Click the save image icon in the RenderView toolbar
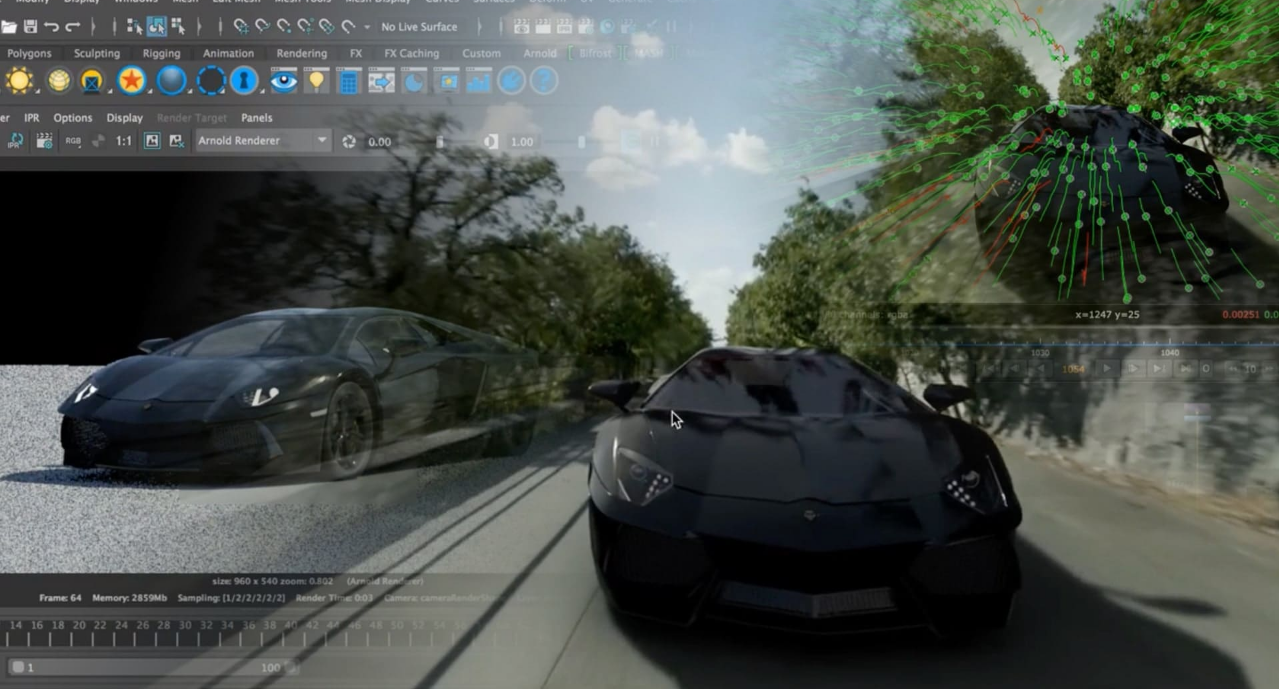Screen dimensions: 1279x689 tap(151, 141)
